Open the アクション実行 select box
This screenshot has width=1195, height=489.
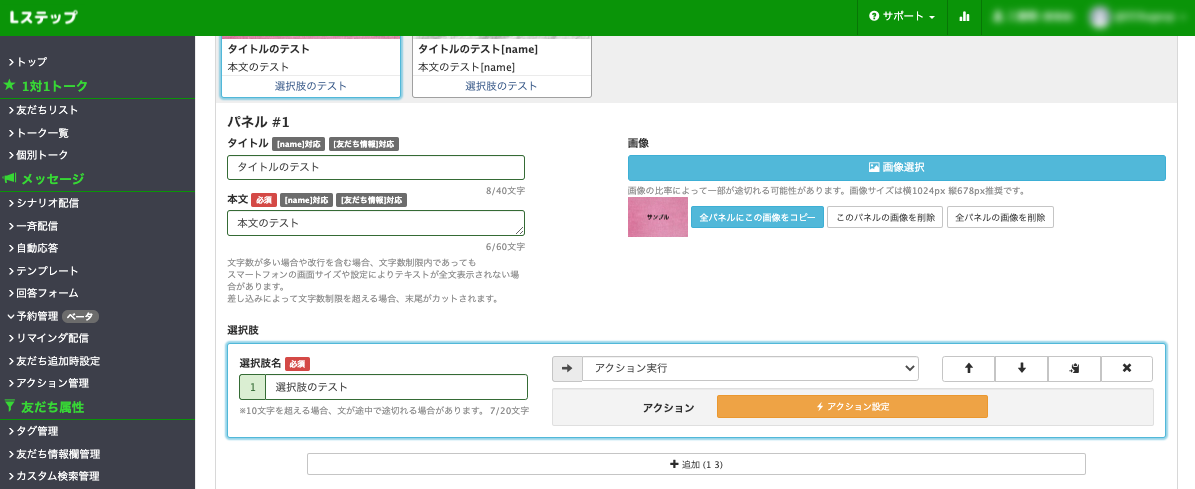(x=751, y=369)
